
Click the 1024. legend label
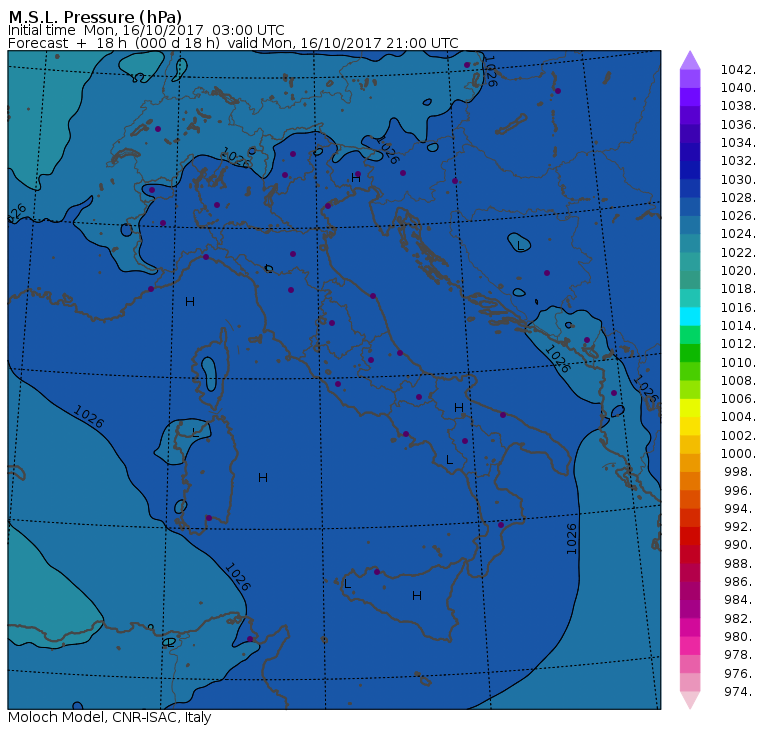738,234
